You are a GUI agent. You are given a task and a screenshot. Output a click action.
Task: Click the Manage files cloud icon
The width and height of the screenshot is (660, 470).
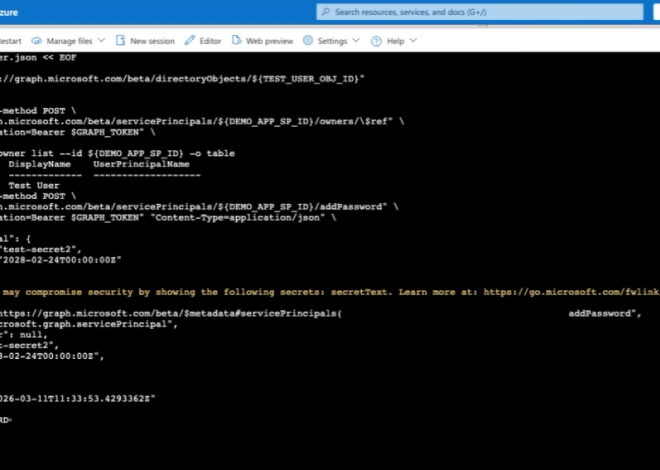[x=37, y=41]
